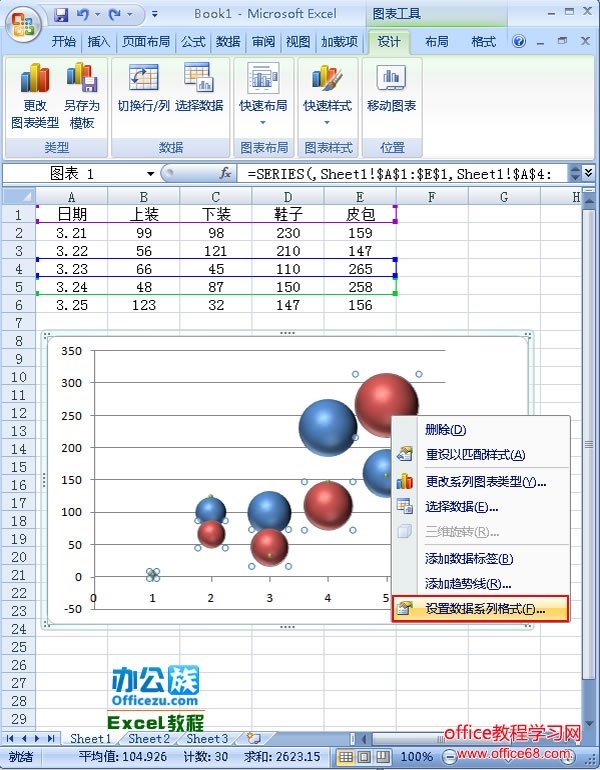Switch to Normal view status bar icon
Screen dimensions: 600x770
click(346, 757)
